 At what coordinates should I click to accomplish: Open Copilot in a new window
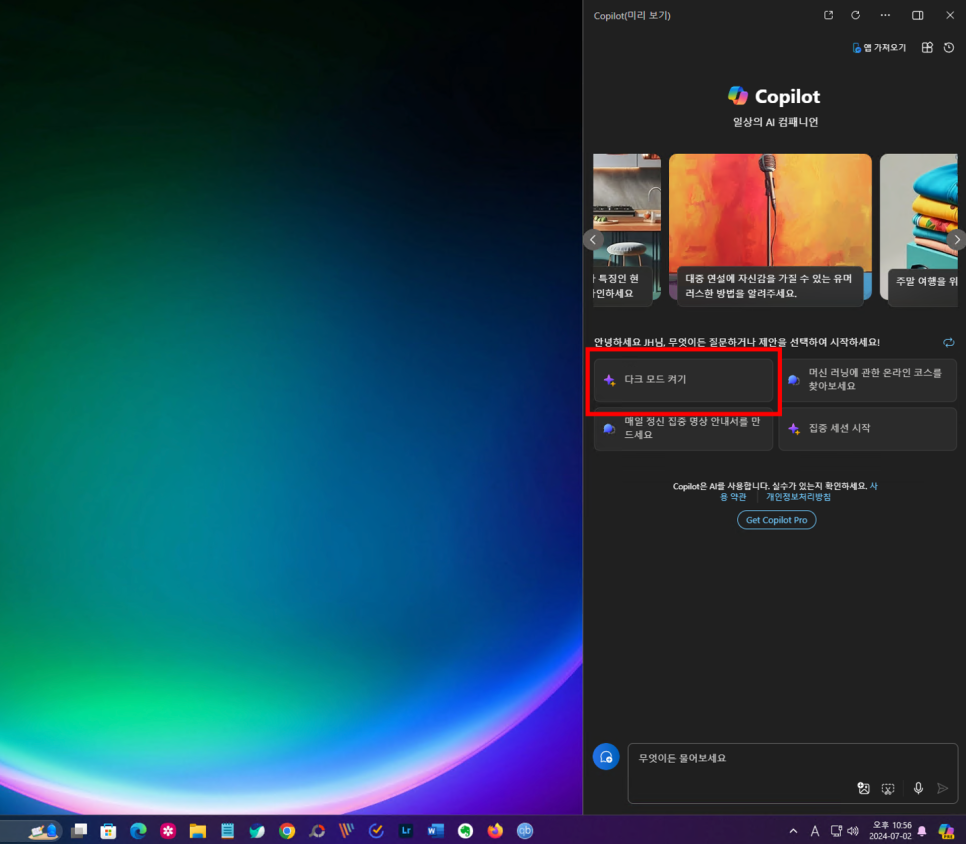829,15
